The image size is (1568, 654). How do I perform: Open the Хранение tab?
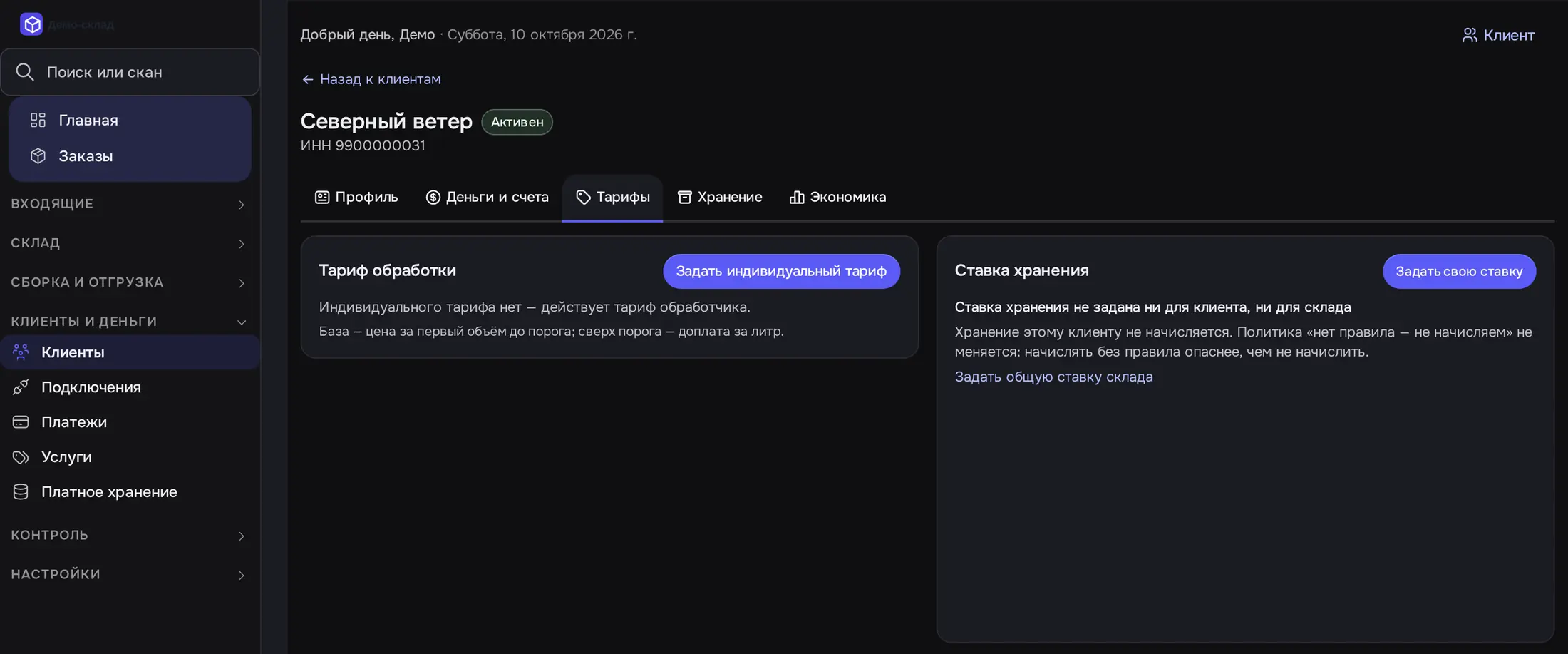(x=720, y=198)
